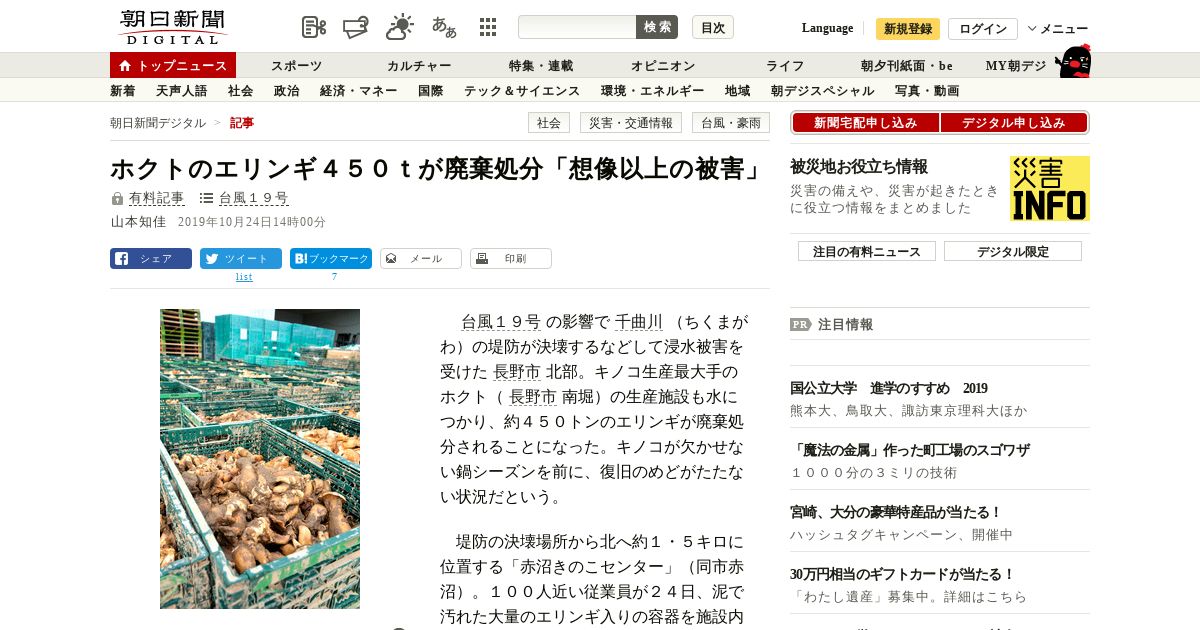
Task: Open 朝デジスペシャル section
Action: tap(823, 90)
